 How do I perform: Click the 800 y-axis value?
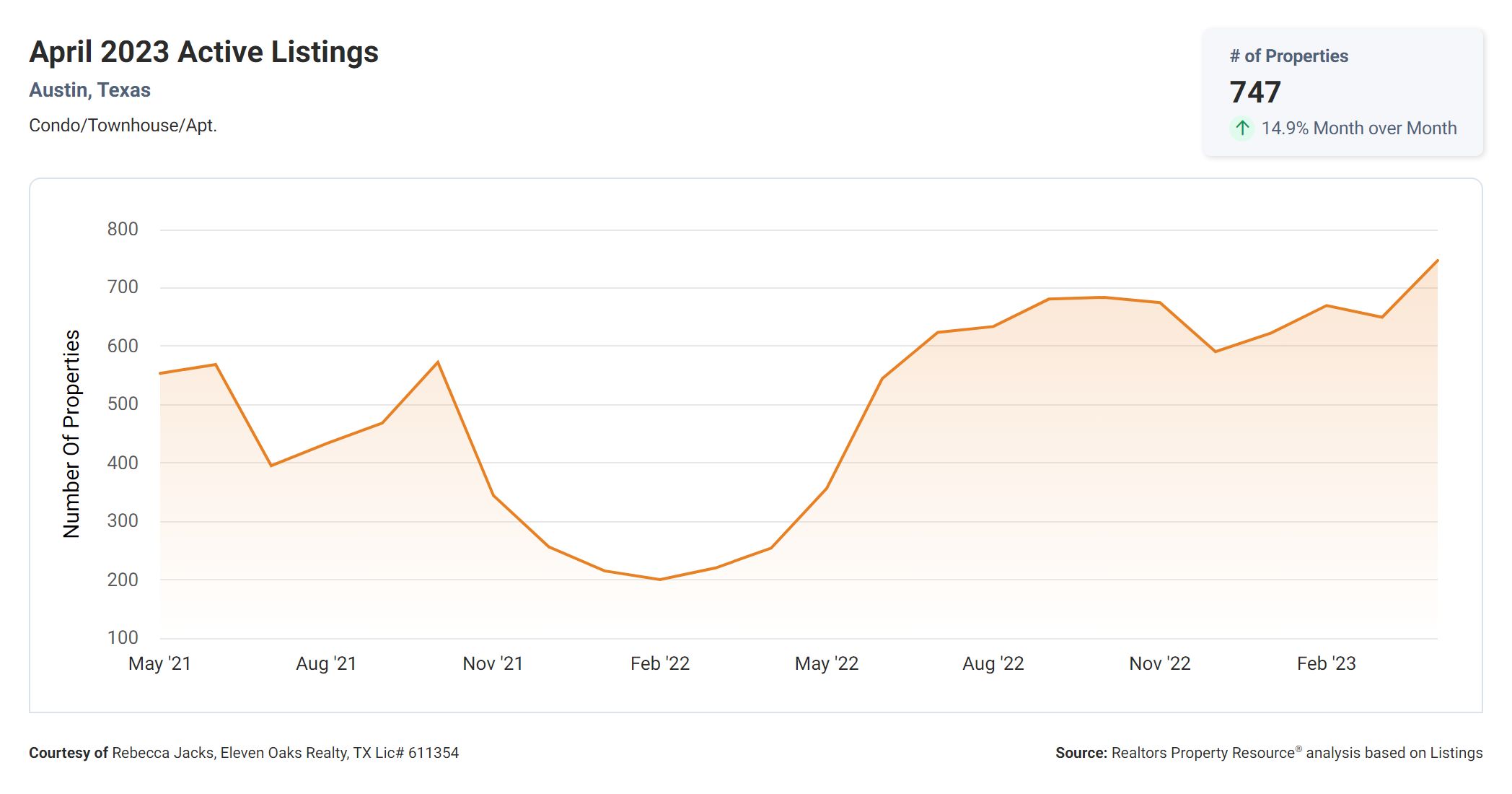(x=123, y=230)
